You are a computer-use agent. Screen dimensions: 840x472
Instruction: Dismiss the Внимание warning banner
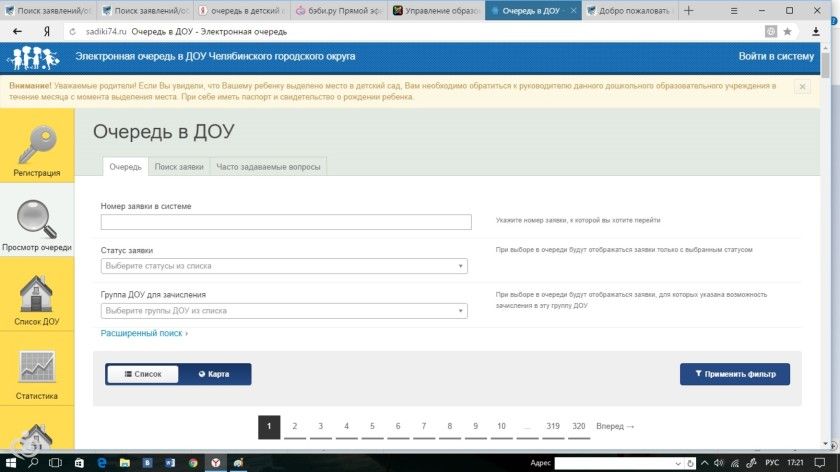(x=802, y=87)
